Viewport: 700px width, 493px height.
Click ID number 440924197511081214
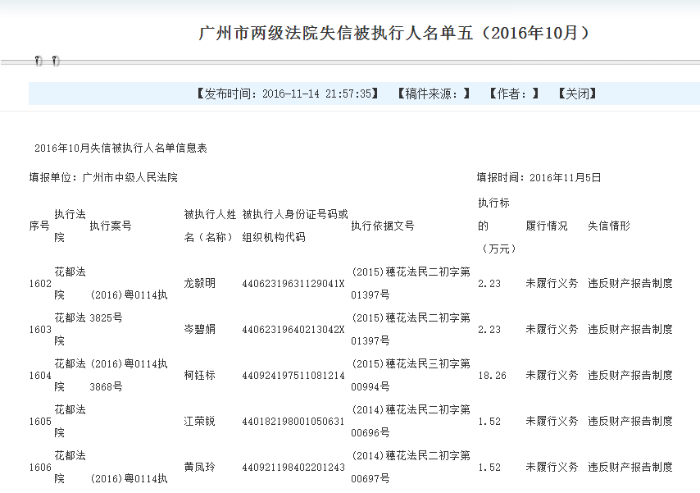[x=292, y=375]
